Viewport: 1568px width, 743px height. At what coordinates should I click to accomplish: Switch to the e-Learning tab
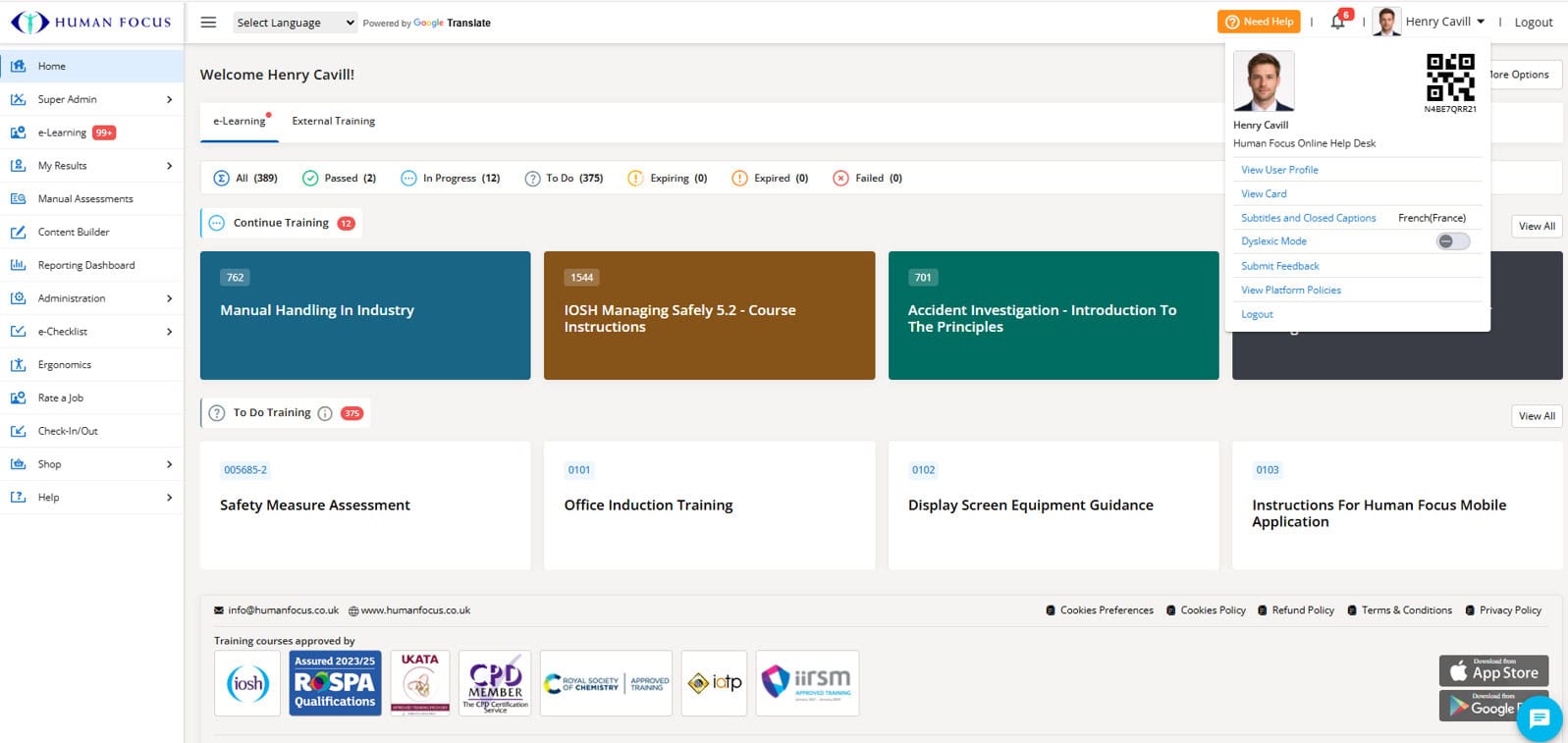pos(240,121)
